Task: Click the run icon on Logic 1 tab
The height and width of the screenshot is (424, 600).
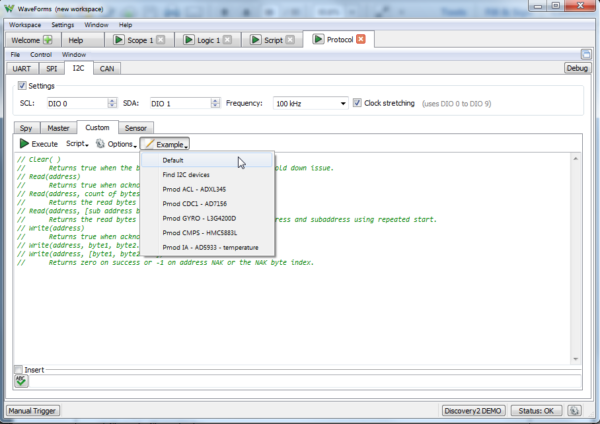Action: tap(188, 40)
